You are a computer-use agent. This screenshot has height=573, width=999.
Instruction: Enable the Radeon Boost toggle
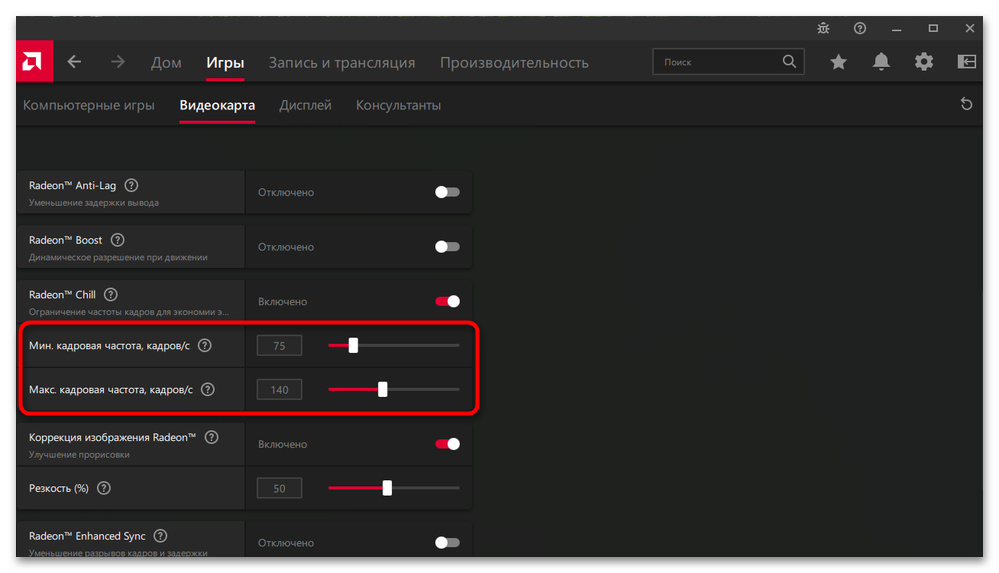(x=447, y=247)
